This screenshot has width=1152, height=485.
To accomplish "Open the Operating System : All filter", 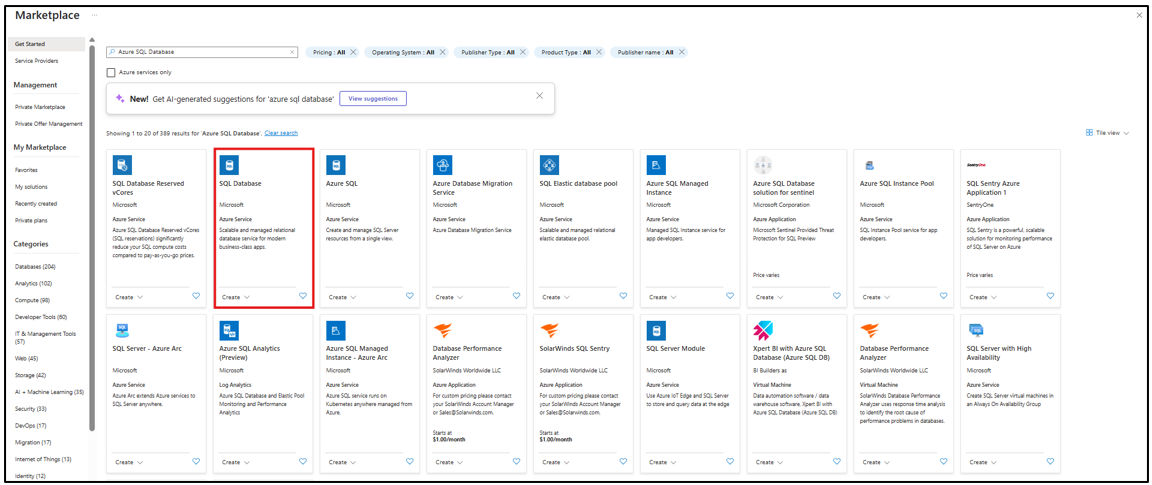I will click(x=403, y=52).
